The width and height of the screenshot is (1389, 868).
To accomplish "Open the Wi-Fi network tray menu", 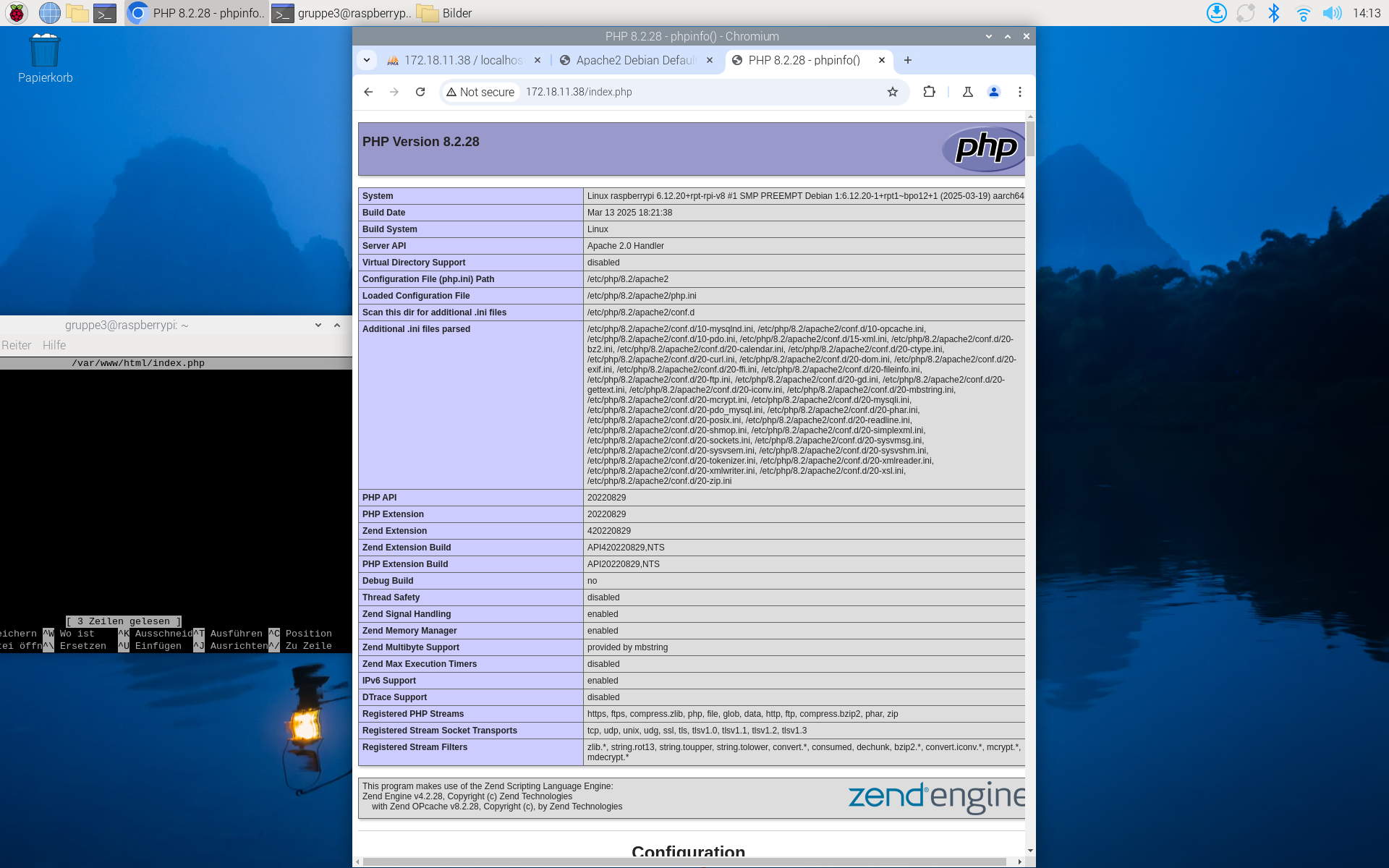I will 1303,13.
